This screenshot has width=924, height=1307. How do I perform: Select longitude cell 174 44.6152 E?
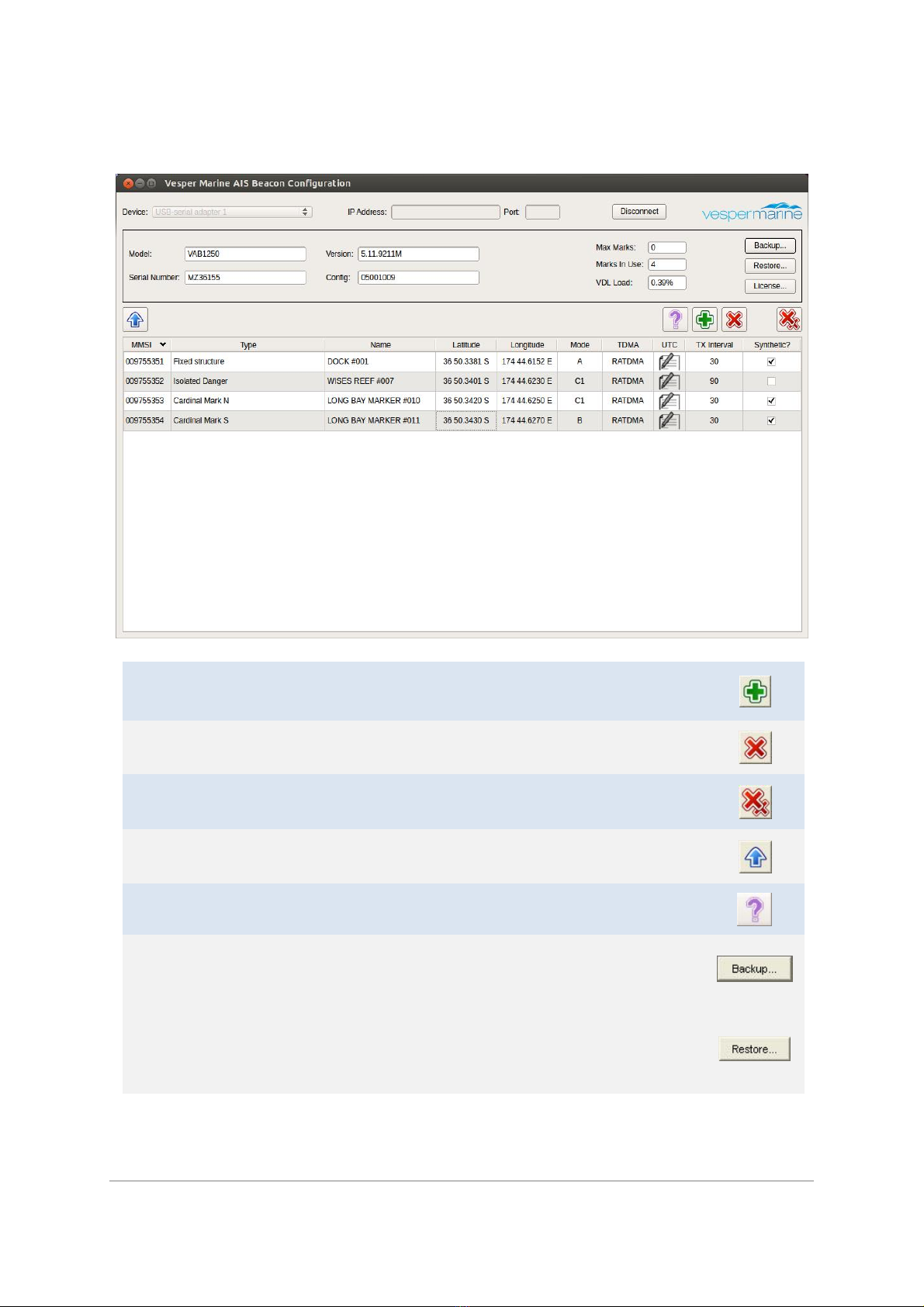tap(527, 361)
